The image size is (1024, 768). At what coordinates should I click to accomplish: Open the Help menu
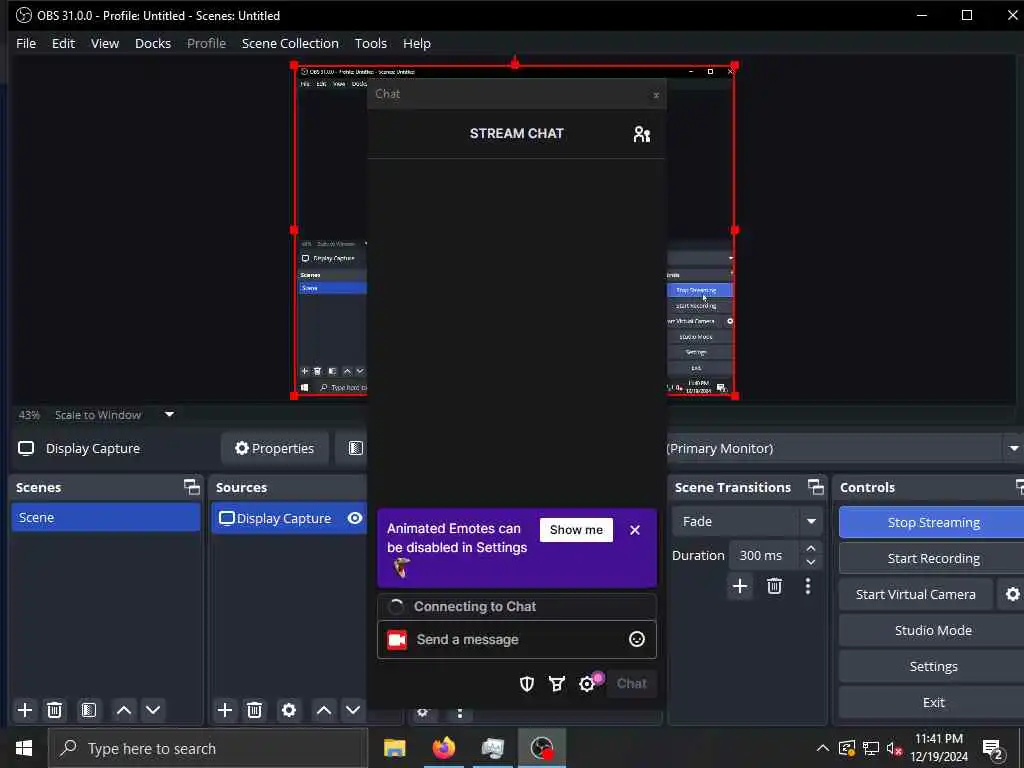(x=417, y=43)
